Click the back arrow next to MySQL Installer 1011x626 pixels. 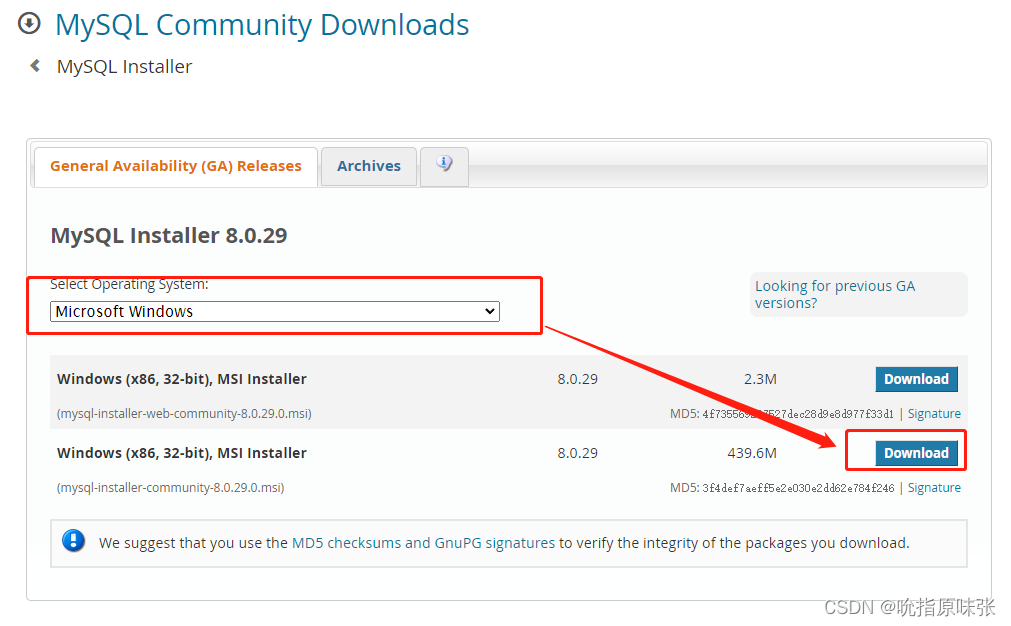[35, 66]
